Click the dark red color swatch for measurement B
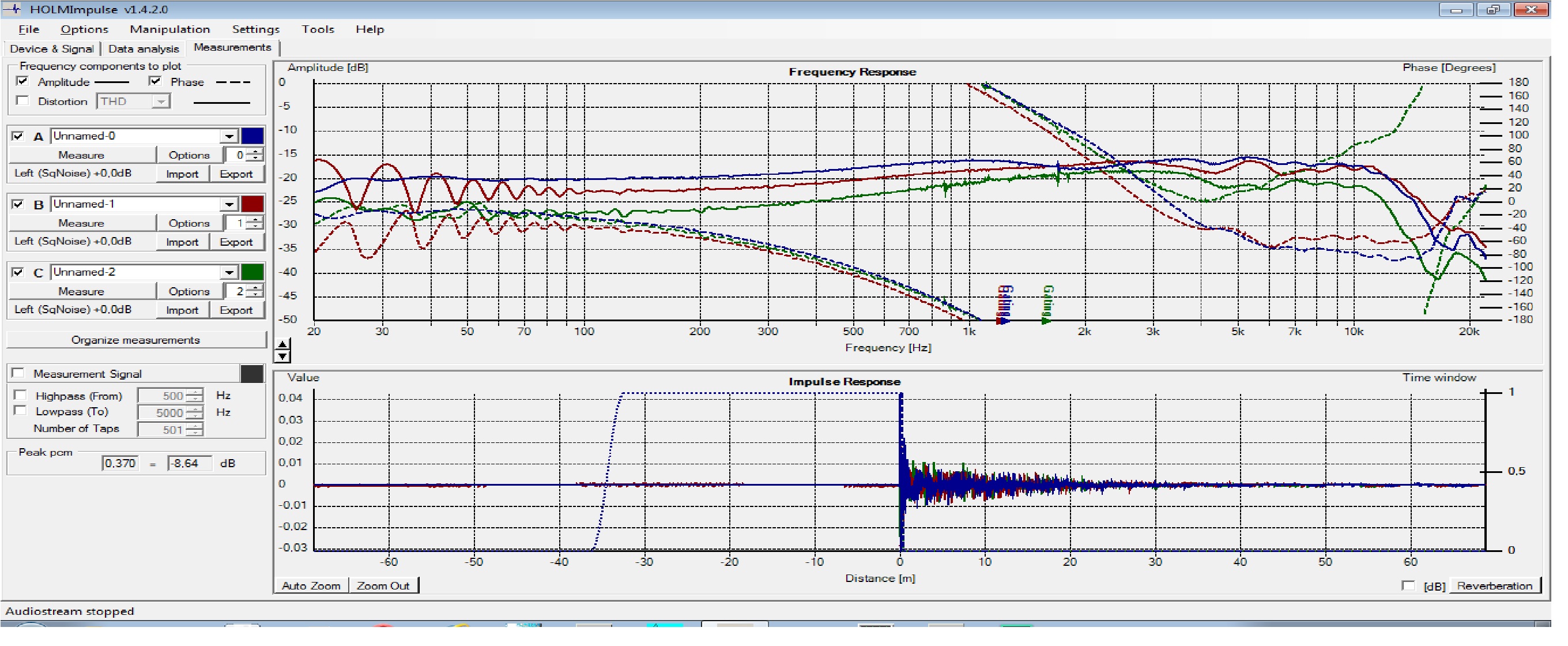The height and width of the screenshot is (646, 1568). click(252, 204)
